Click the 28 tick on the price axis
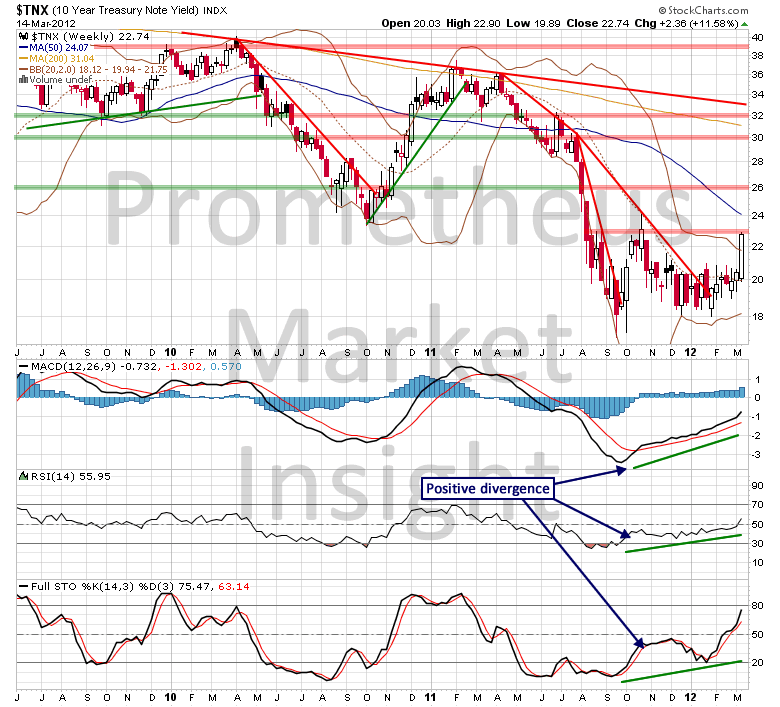Viewport: 780px width, 707px height. pos(758,162)
